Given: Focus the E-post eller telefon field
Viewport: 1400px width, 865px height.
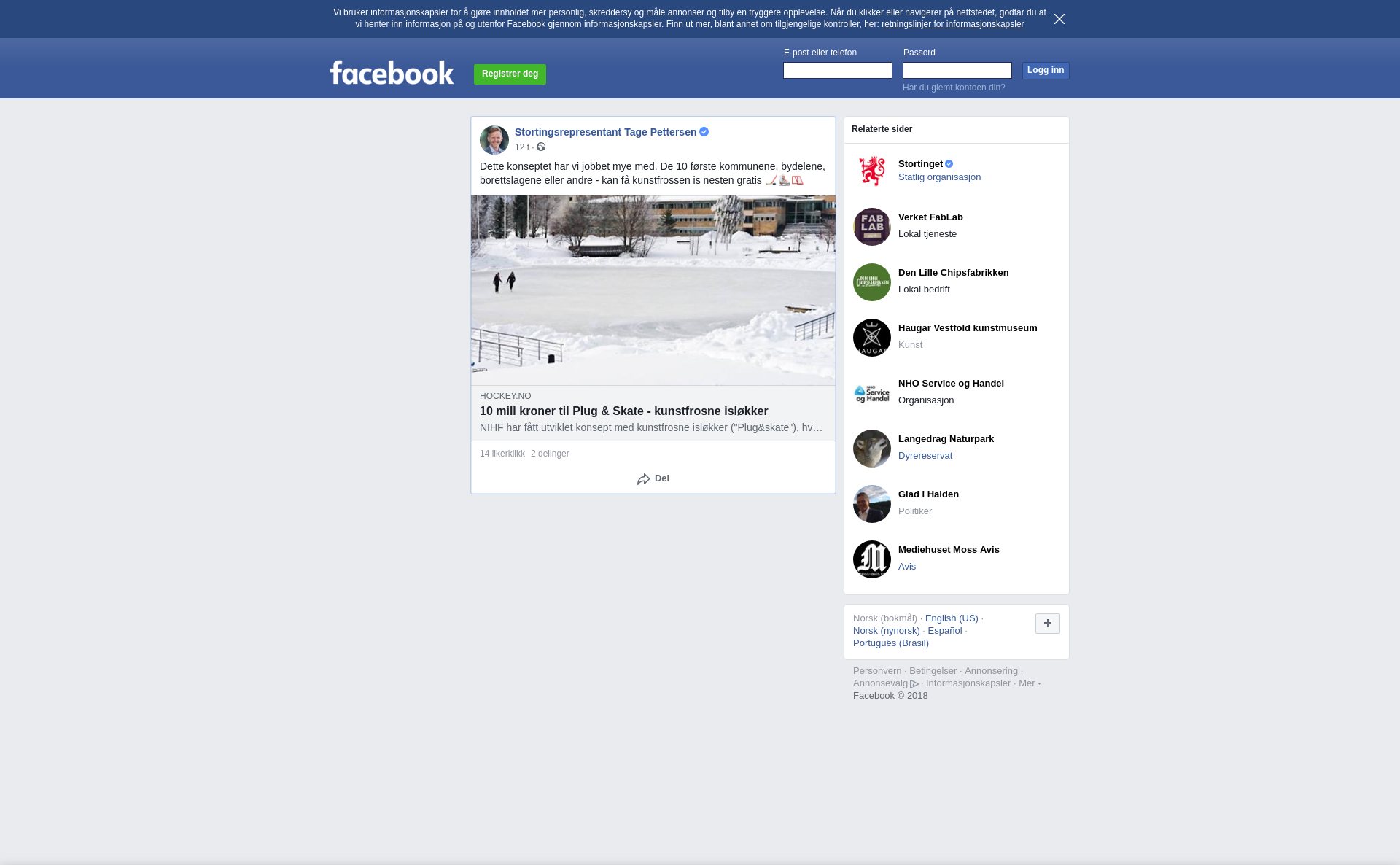Looking at the screenshot, I should [838, 70].
